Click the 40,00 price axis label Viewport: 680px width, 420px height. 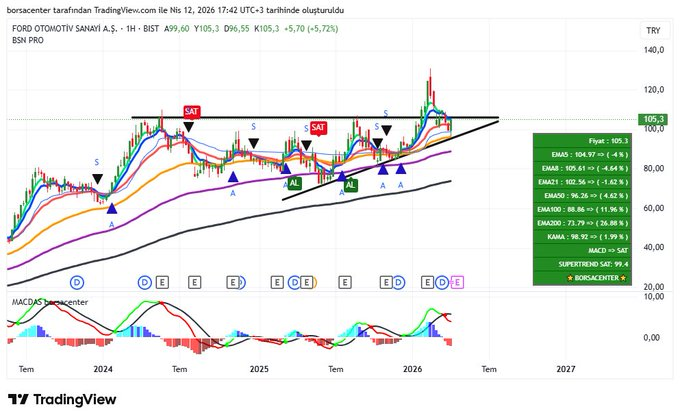tap(654, 247)
